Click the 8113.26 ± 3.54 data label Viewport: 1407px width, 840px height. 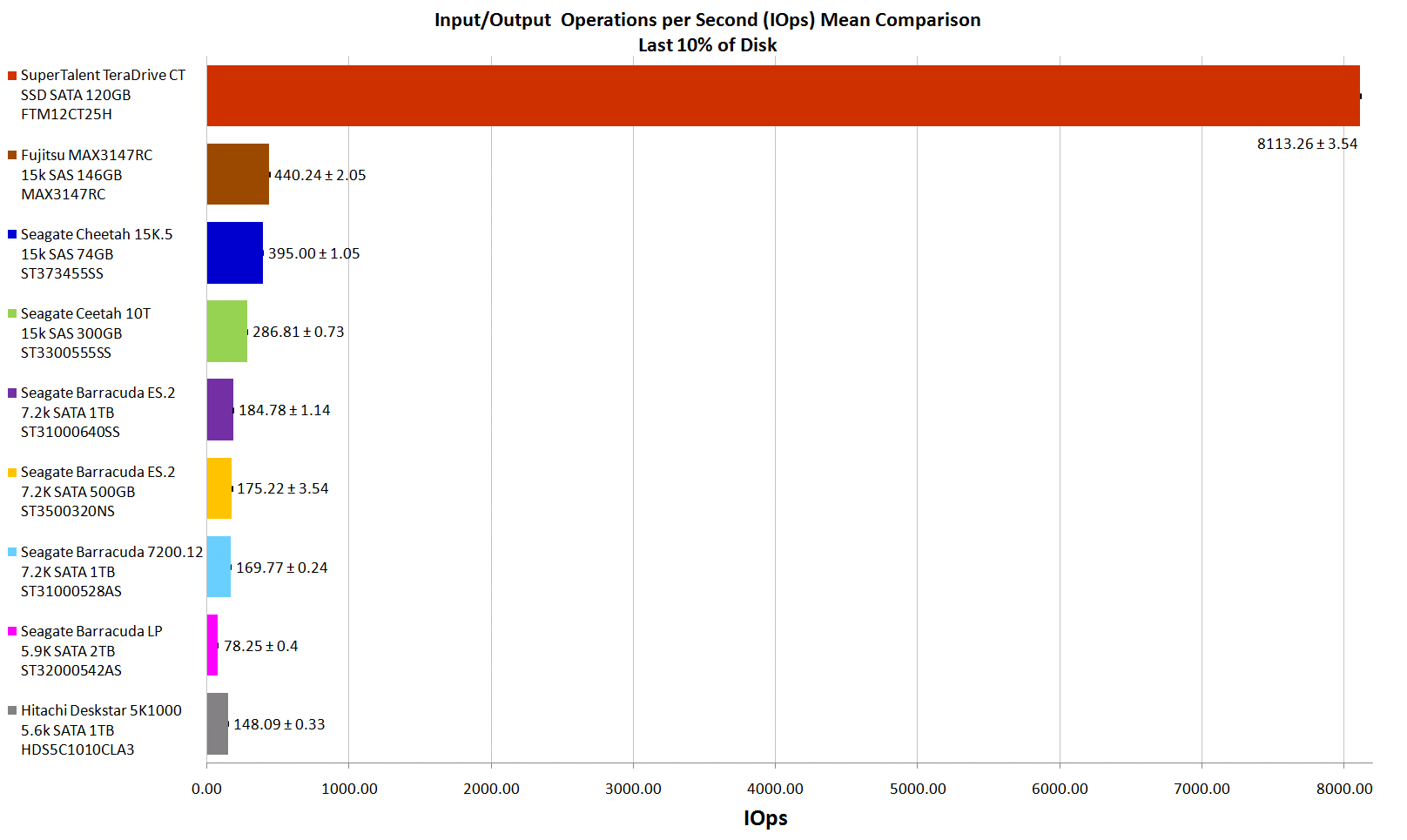click(1307, 144)
